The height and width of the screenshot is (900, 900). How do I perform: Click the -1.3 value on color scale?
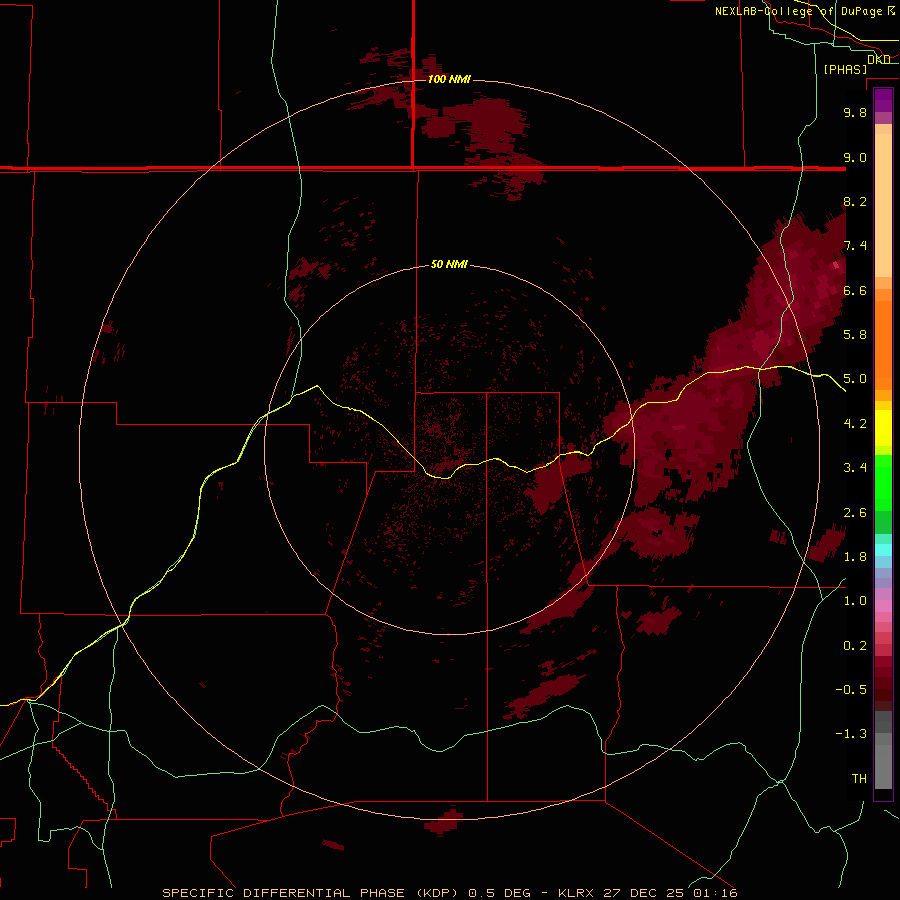click(851, 734)
